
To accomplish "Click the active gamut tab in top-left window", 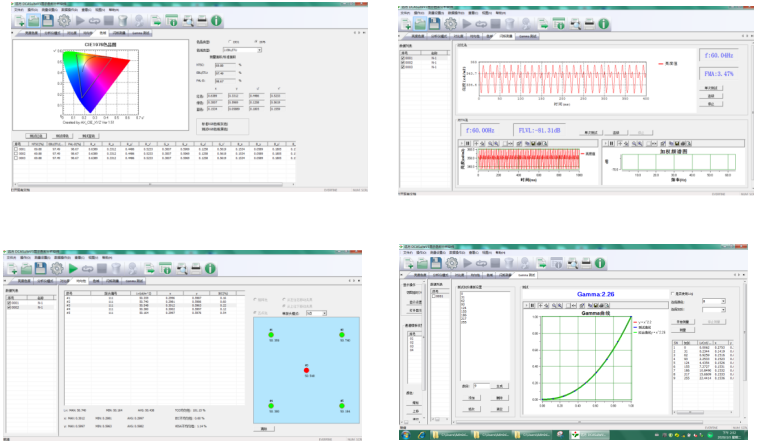I will [103, 33].
